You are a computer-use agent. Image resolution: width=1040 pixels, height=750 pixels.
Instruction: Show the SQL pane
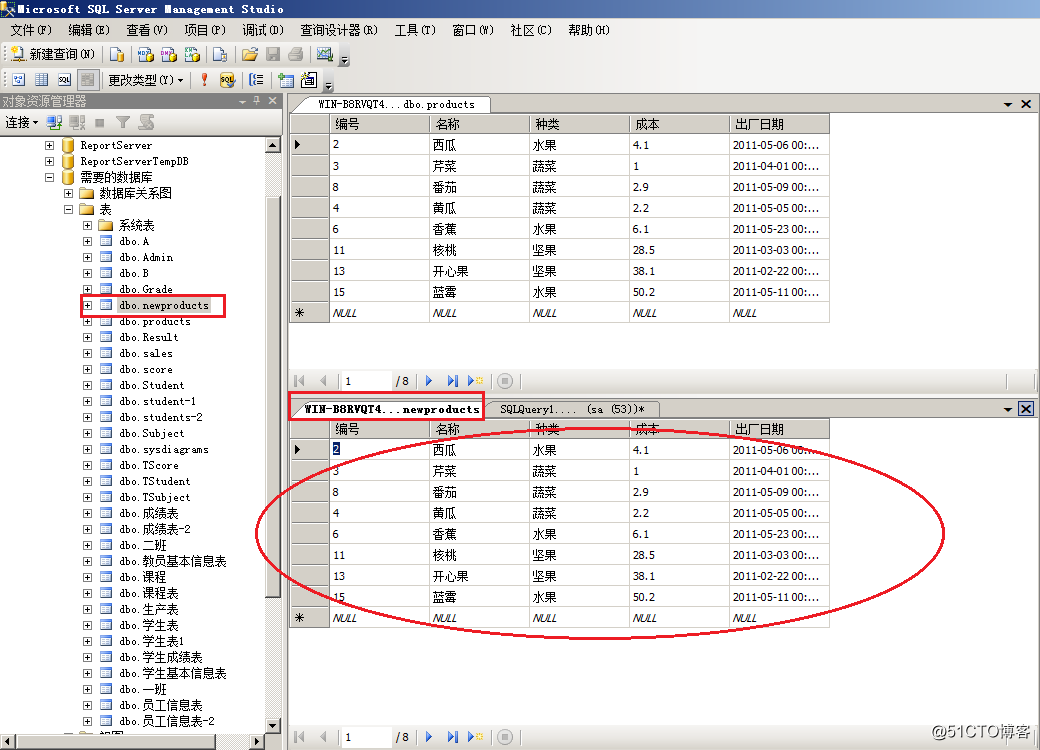64,80
